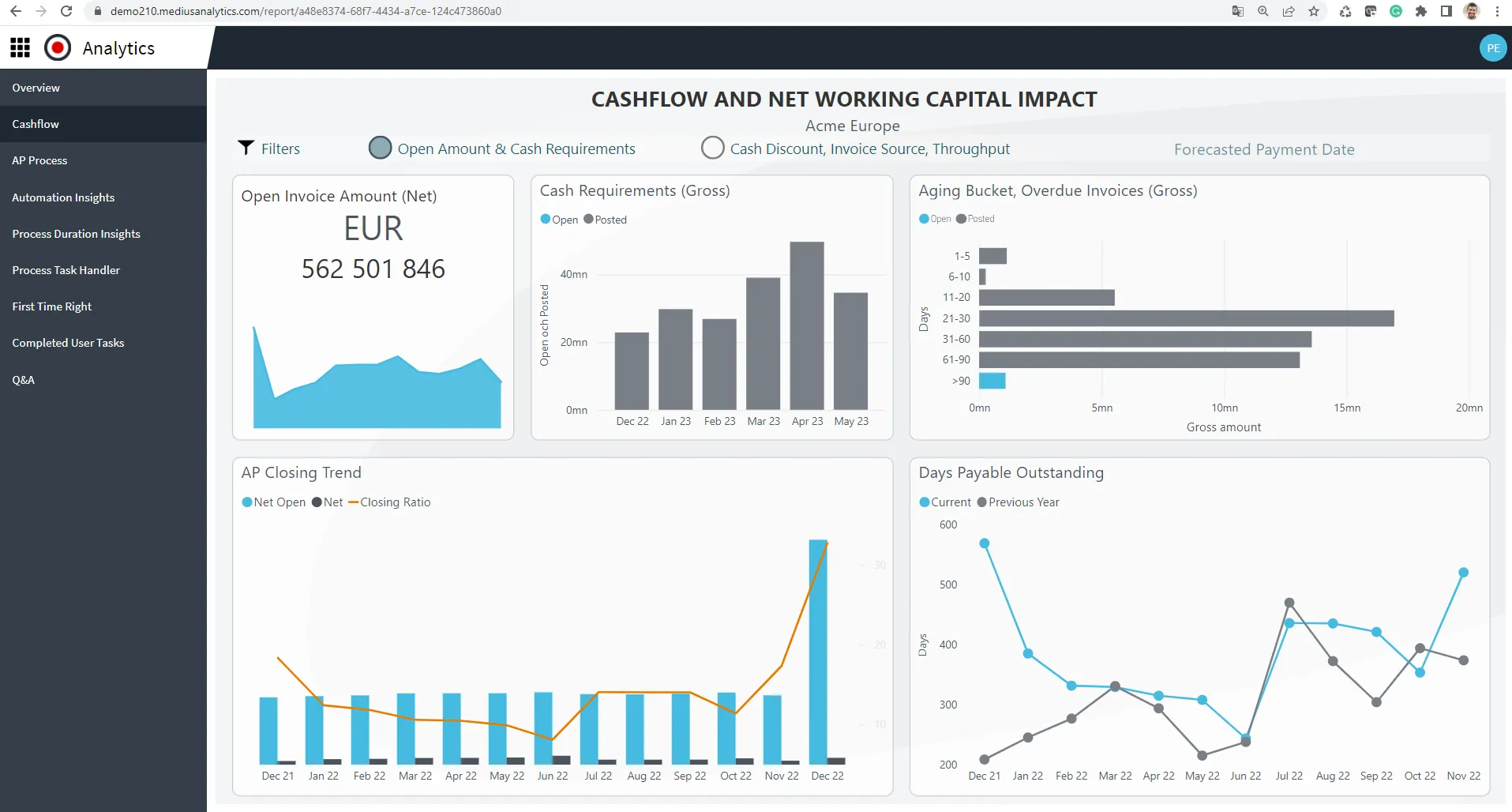
Task: Click the Posted legend dot in Aging Bucket
Action: [x=961, y=219]
